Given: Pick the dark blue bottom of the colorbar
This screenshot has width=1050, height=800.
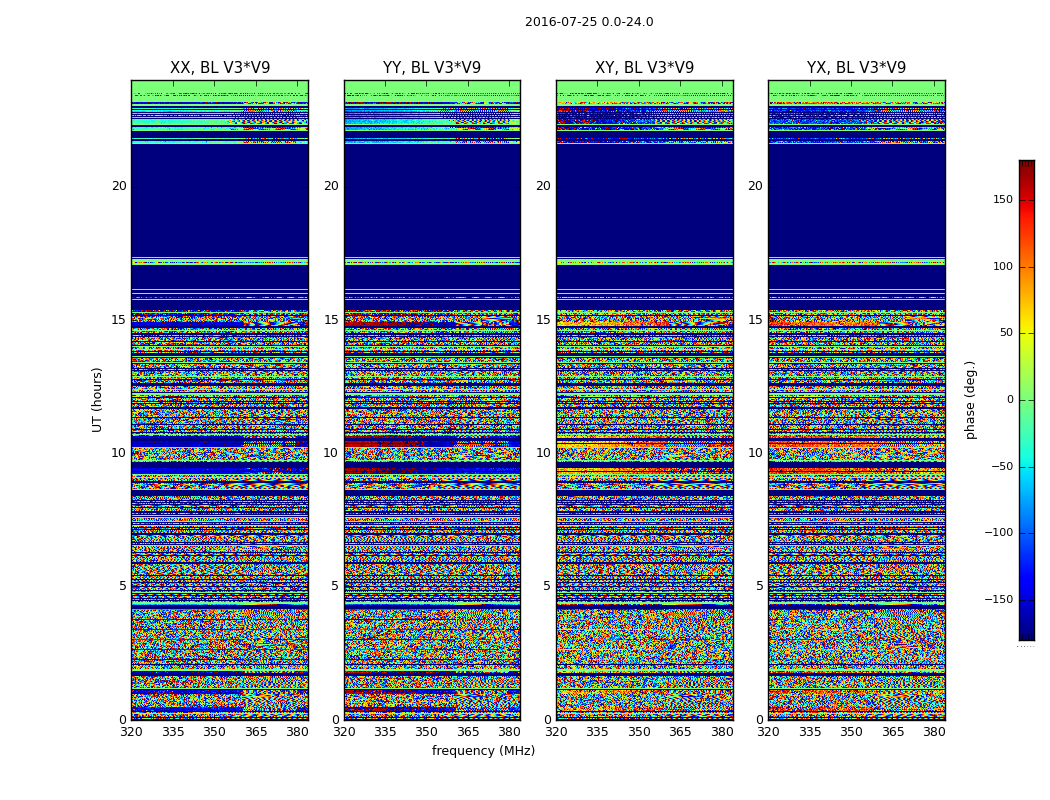Looking at the screenshot, I should tap(1026, 634).
